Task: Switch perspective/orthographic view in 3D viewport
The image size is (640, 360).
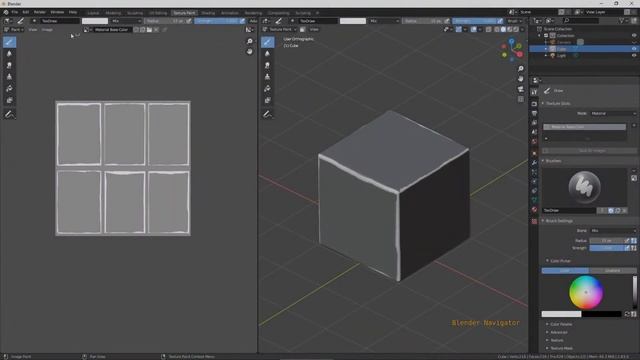Action: coord(520,99)
